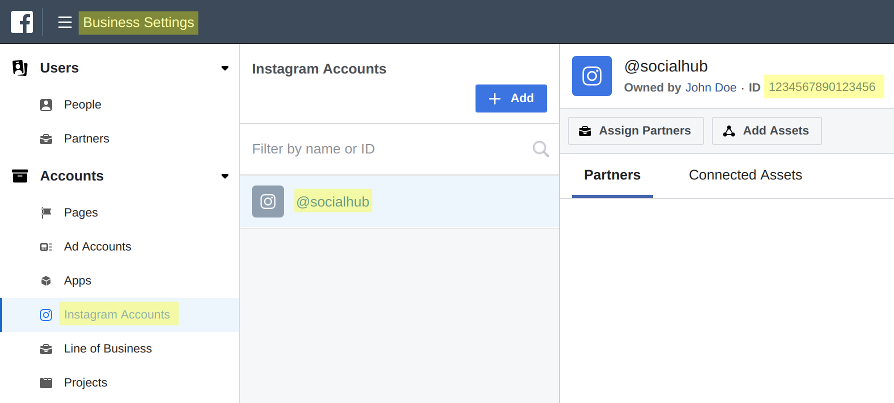Go to Ad Accounts in sidebar
This screenshot has width=894, height=403.
(x=97, y=247)
